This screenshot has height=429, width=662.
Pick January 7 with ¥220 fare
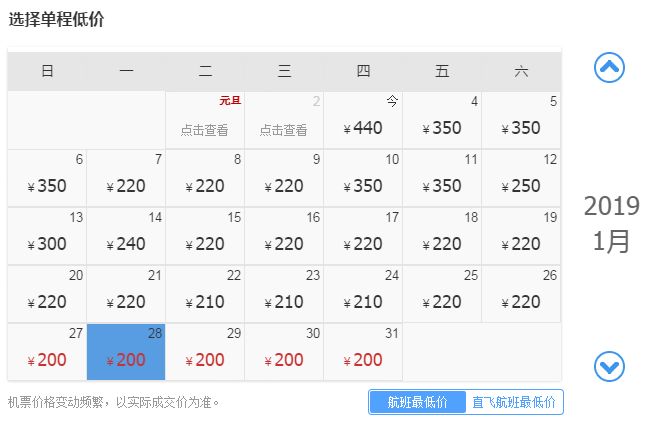126,186
